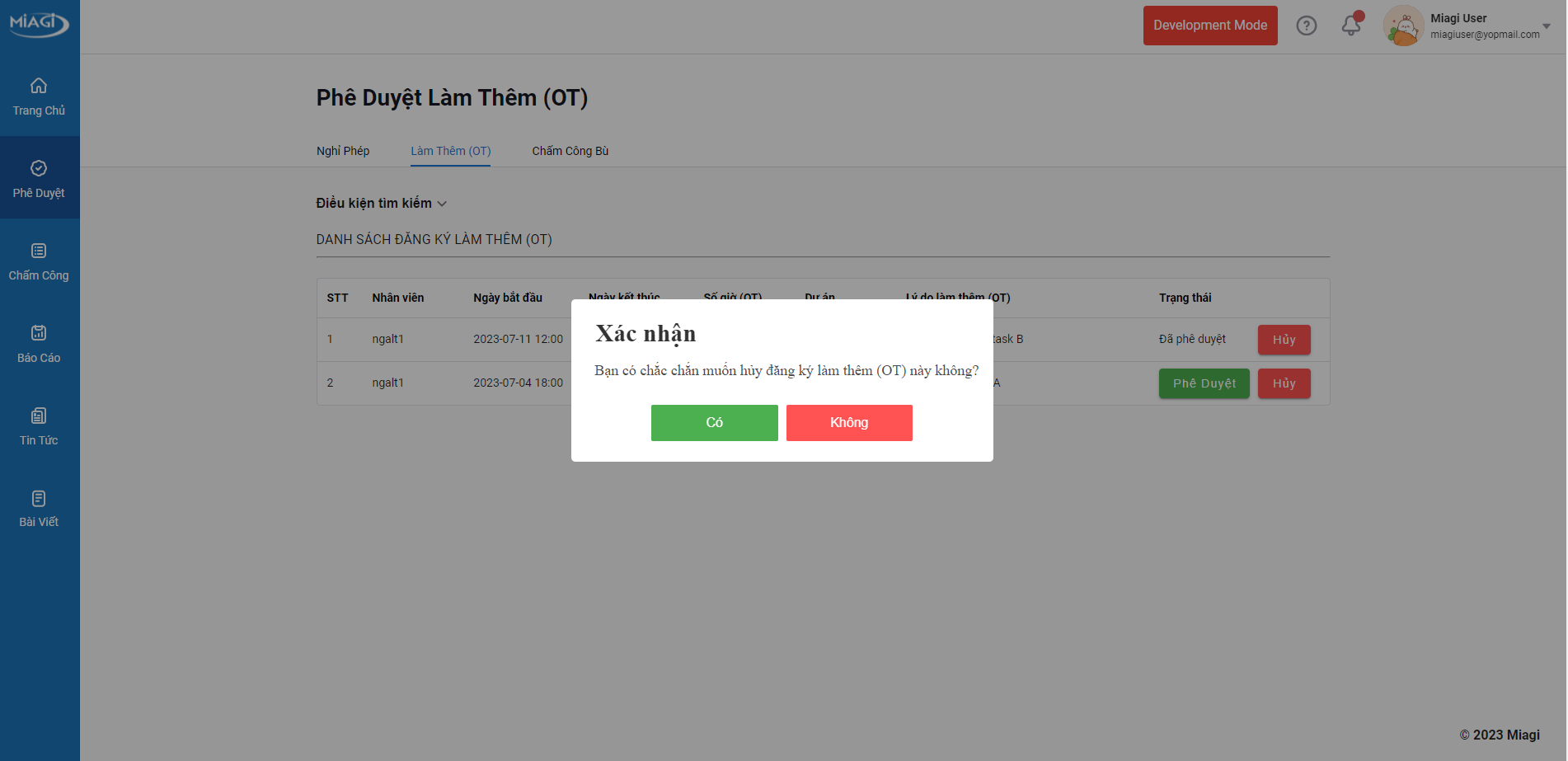Open Báo Cáo report sidebar icon
The height and width of the screenshot is (761, 1568).
point(39,333)
